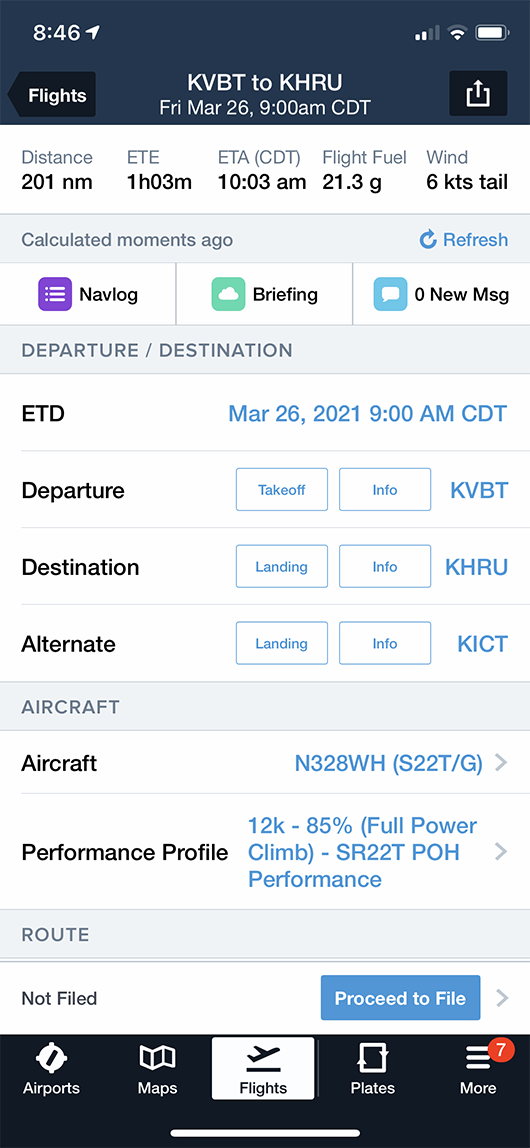Open Destination Landing button

(282, 567)
